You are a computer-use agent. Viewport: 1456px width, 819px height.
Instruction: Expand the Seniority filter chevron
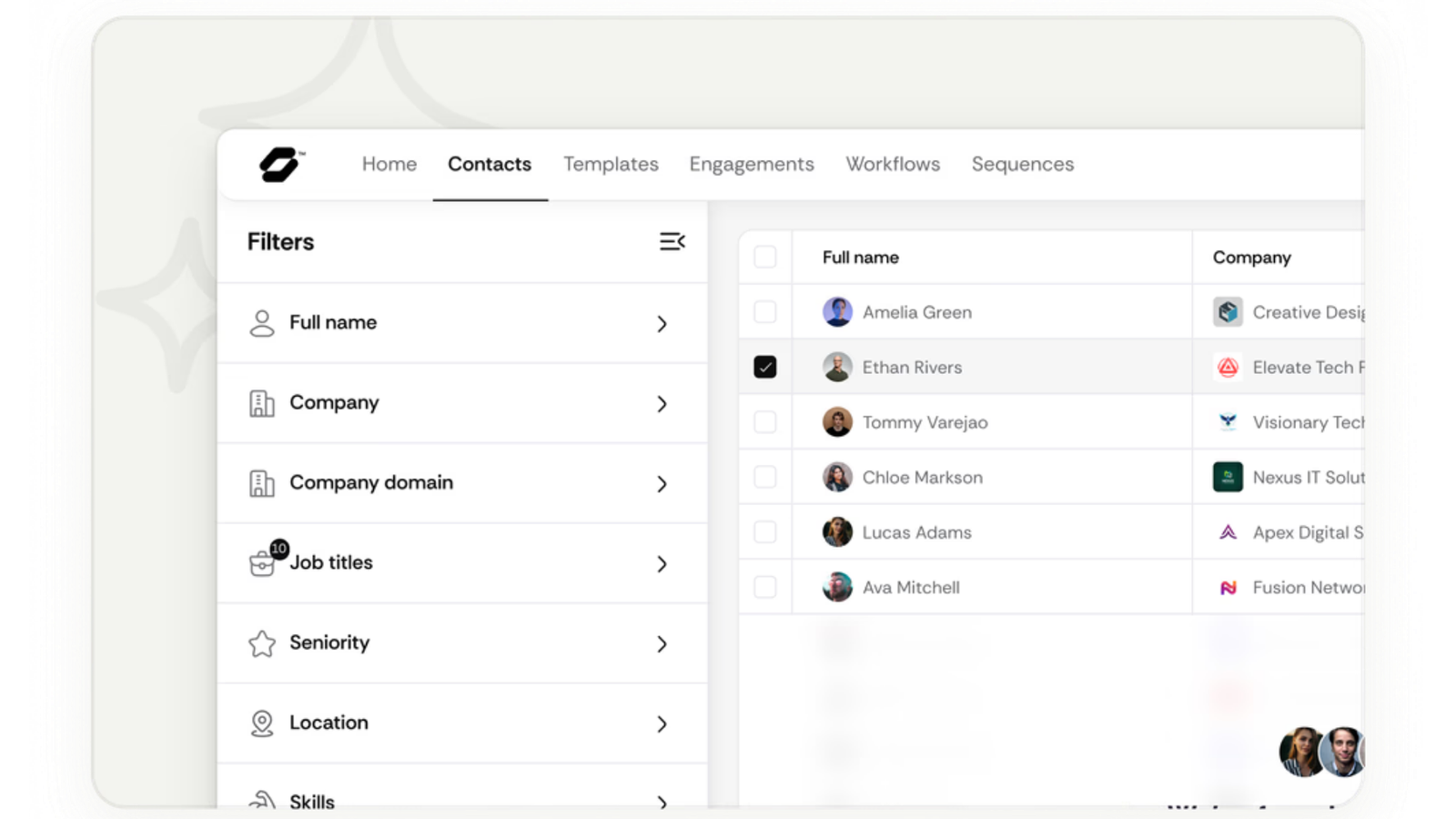pos(662,644)
